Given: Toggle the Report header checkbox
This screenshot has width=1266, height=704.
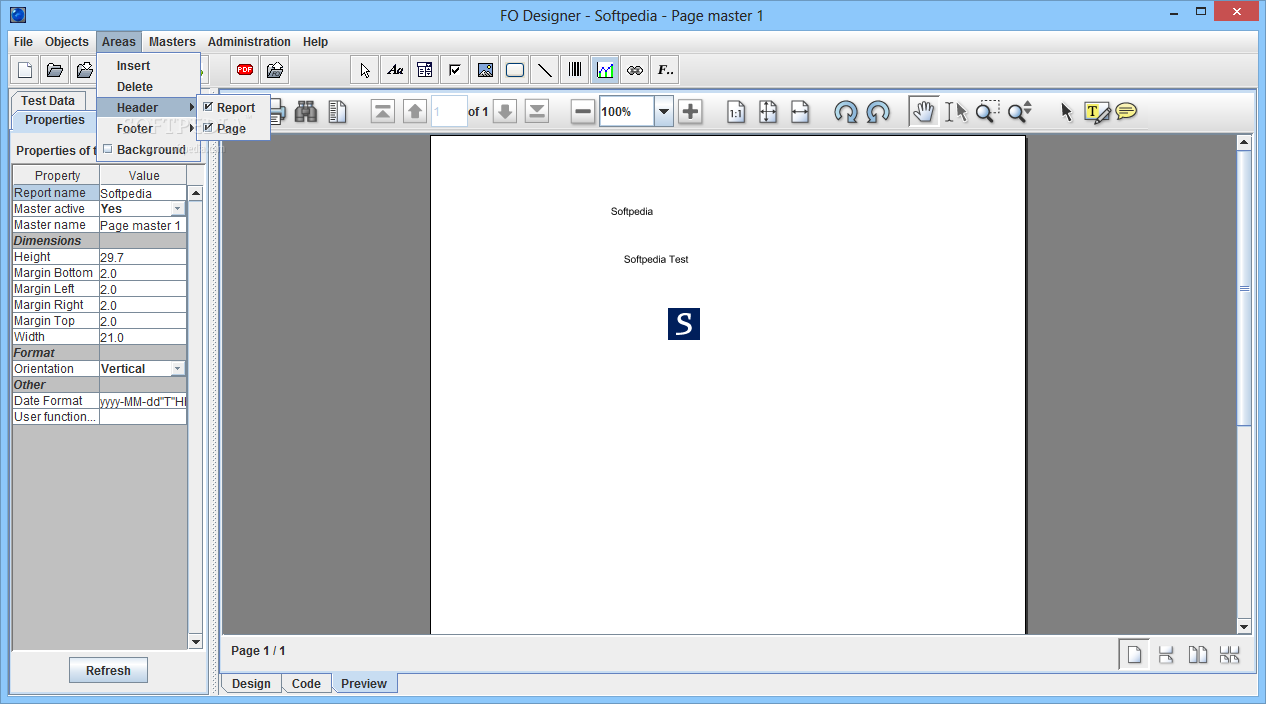Looking at the screenshot, I should pyautogui.click(x=208, y=107).
